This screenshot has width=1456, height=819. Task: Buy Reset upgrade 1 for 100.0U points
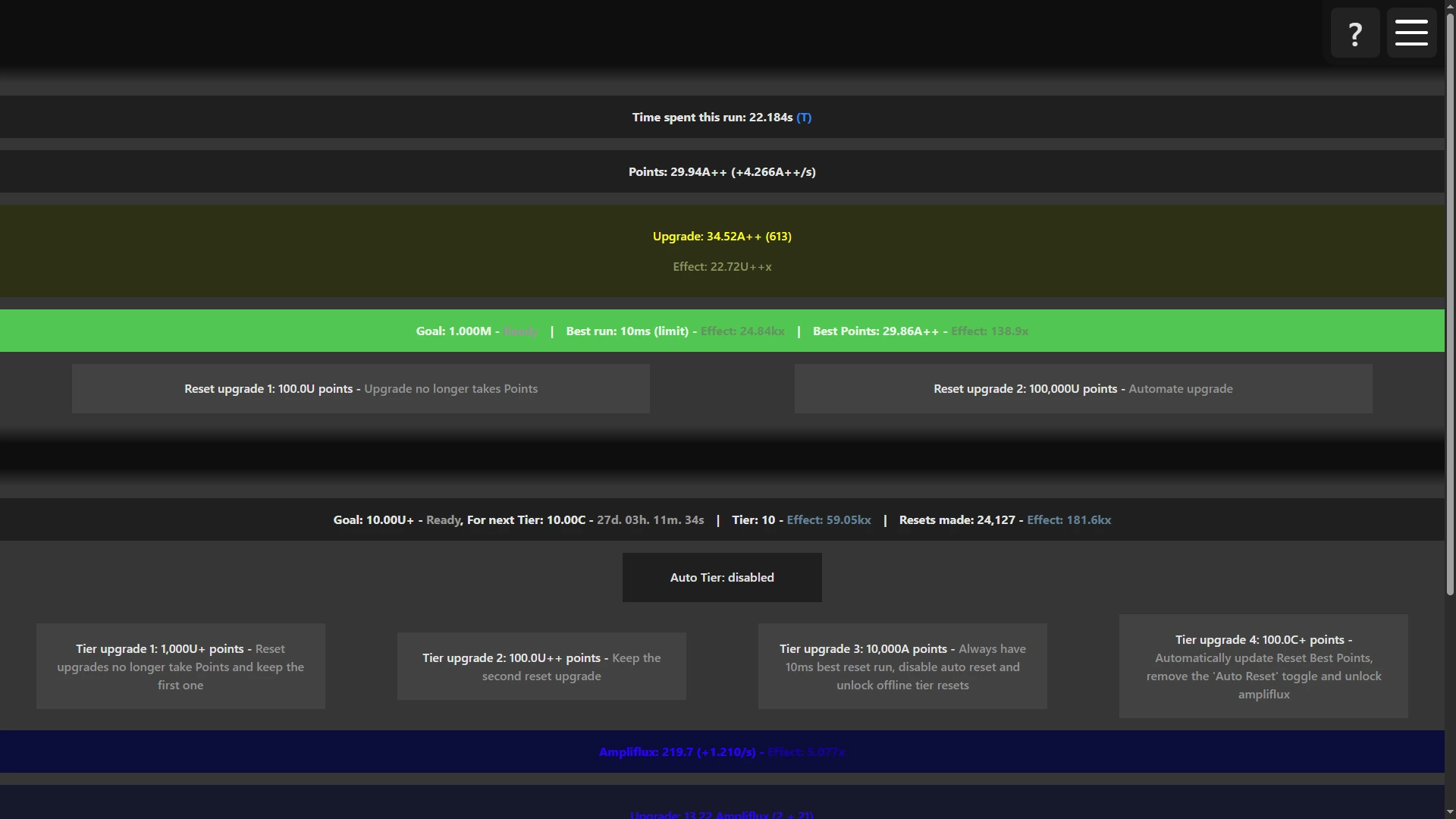pos(361,389)
